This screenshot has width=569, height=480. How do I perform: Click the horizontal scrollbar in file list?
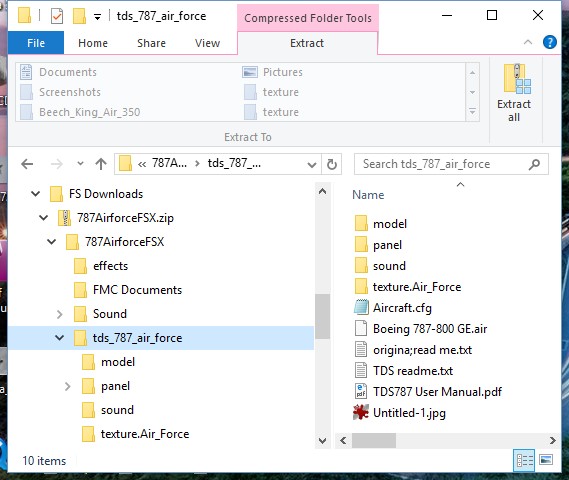pyautogui.click(x=448, y=441)
